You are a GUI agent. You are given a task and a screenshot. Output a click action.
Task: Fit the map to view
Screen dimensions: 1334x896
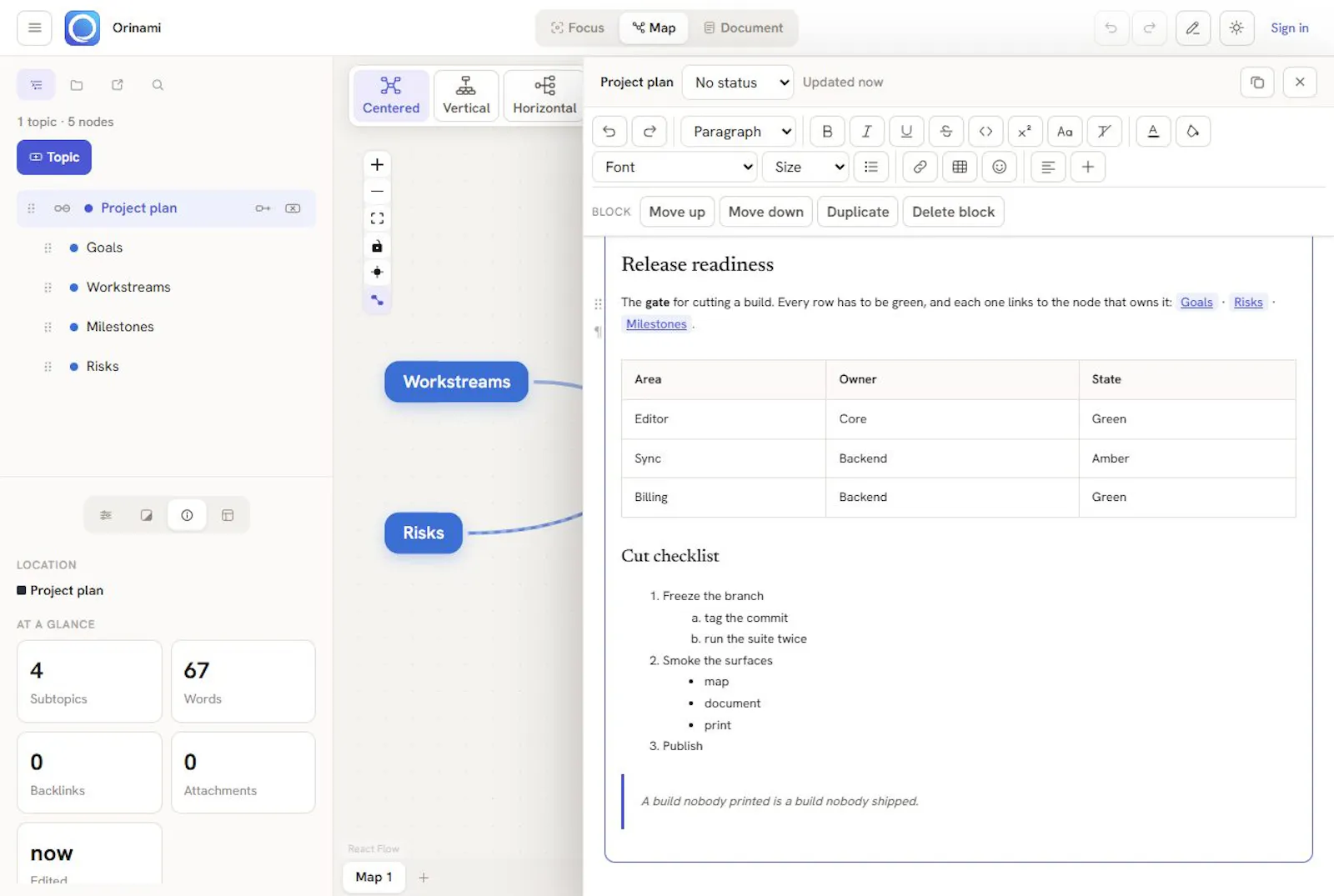(x=377, y=218)
